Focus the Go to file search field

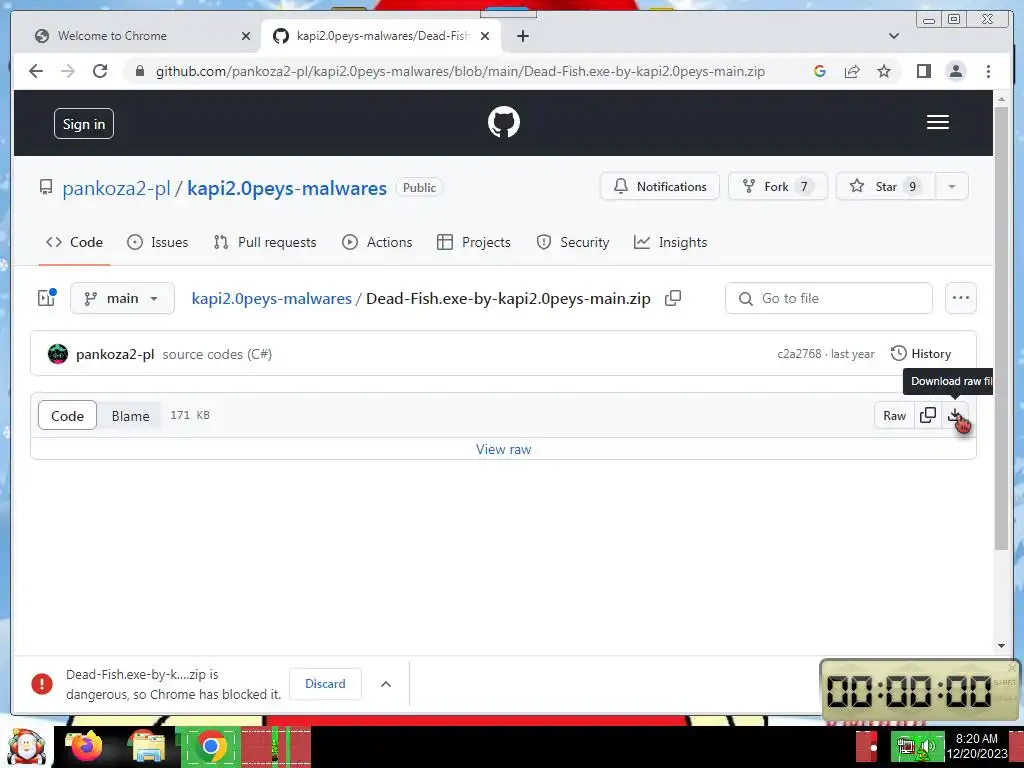pyautogui.click(x=829, y=298)
